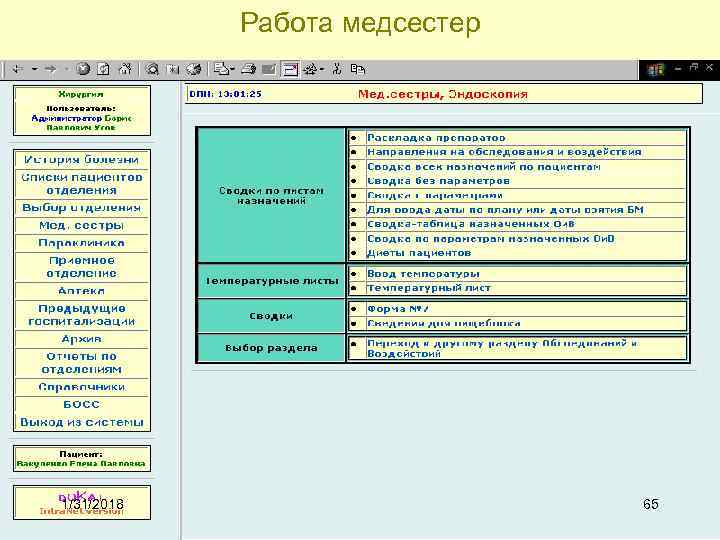Open Сведения для пищеблока link
The image size is (720, 540).
[443, 323]
